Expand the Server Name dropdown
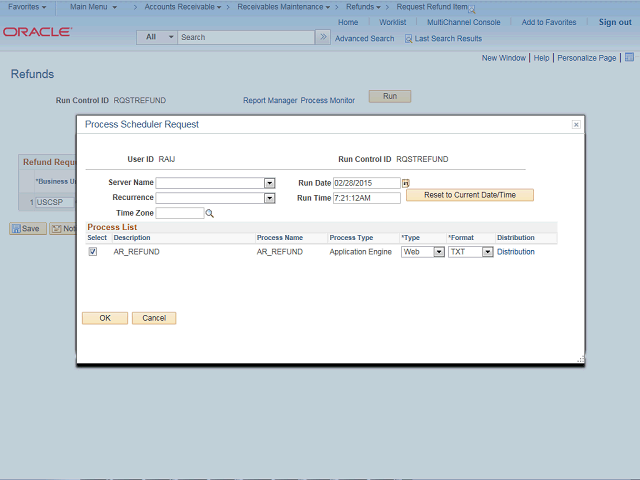Image resolution: width=640 pixels, height=480 pixels. pyautogui.click(x=269, y=183)
